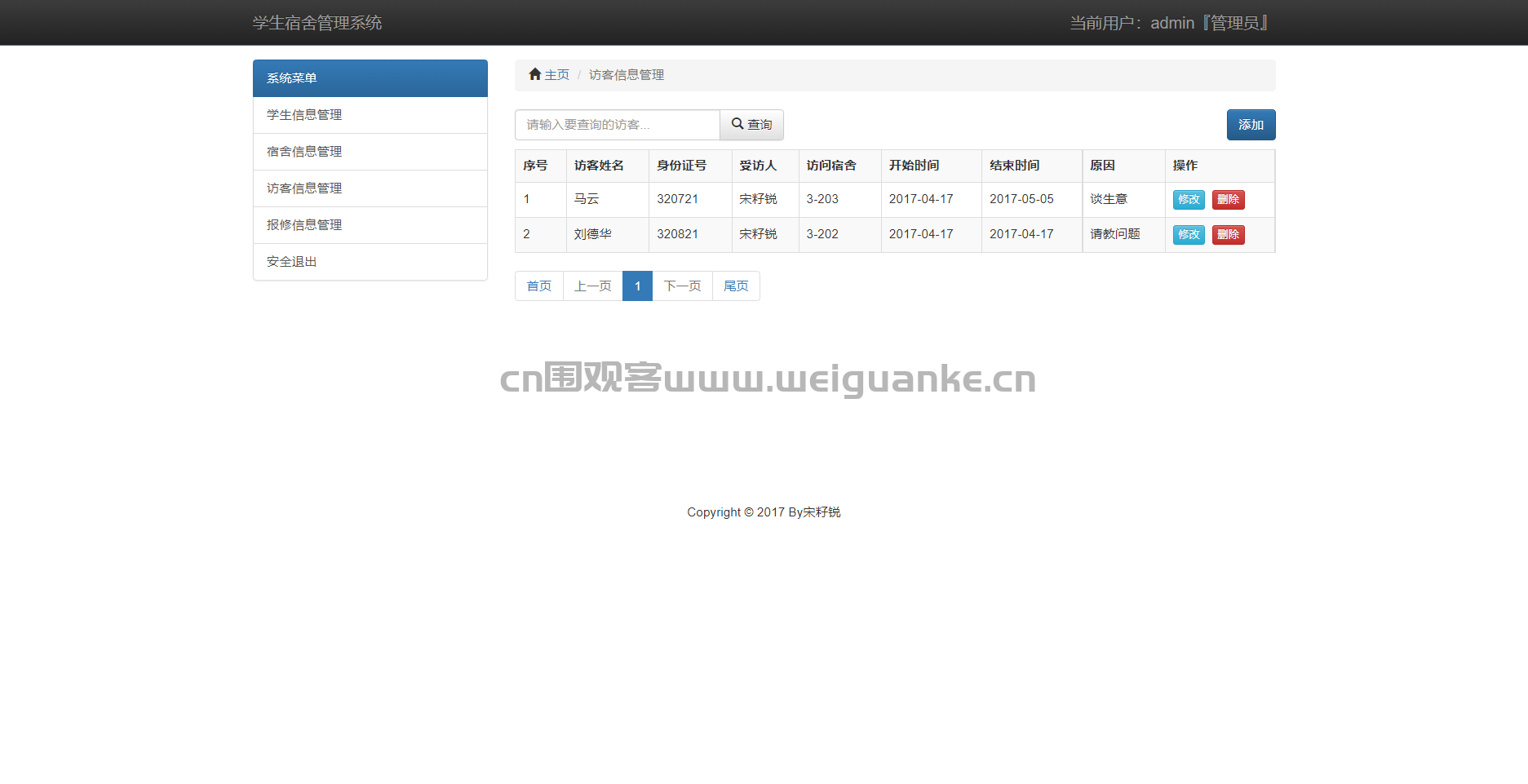Edit 马云's record with 修改
The height and width of the screenshot is (784, 1528).
point(1189,199)
